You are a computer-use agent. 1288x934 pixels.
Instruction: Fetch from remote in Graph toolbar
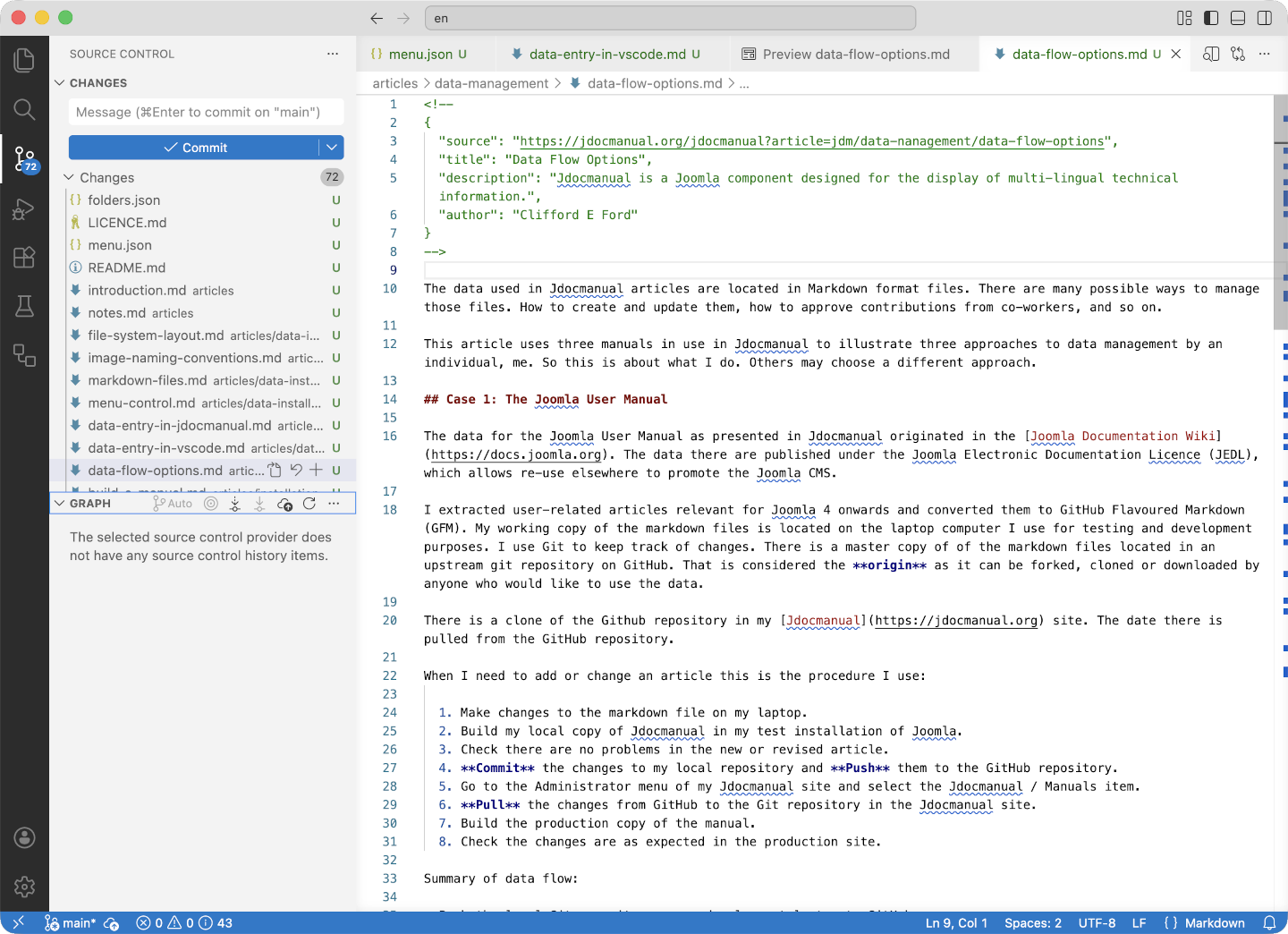click(x=235, y=504)
